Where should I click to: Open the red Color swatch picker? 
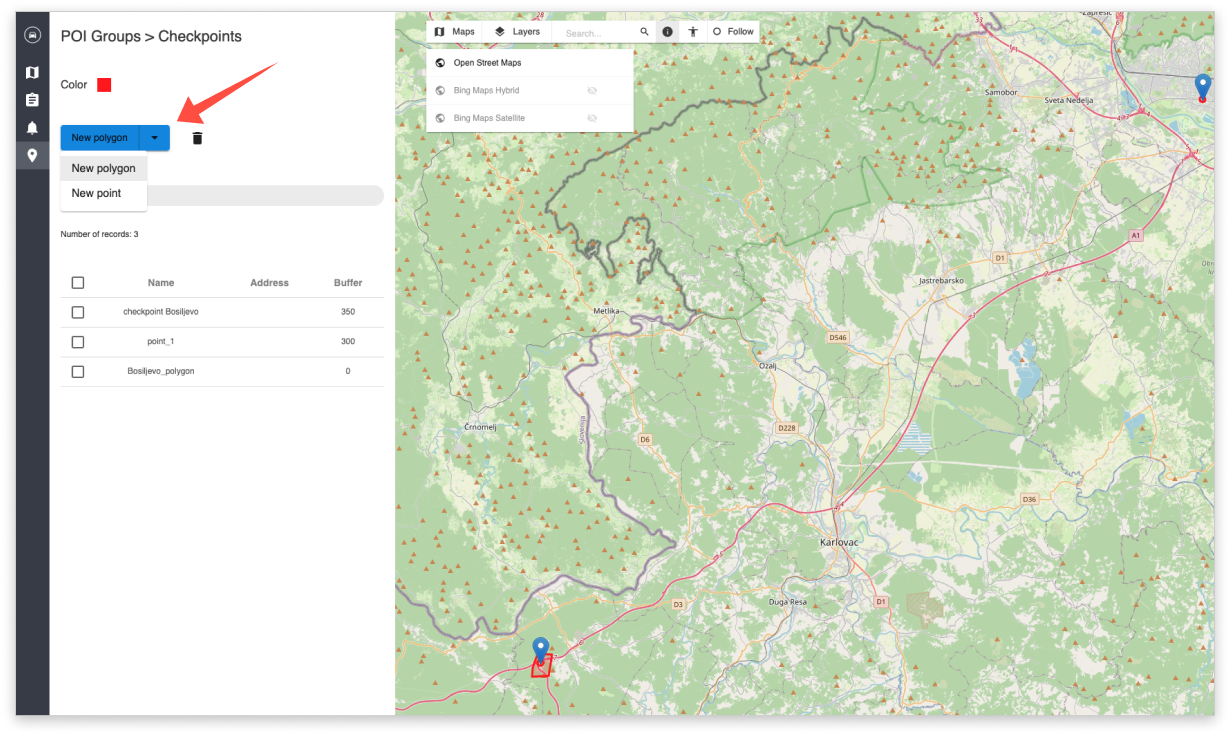coord(104,85)
